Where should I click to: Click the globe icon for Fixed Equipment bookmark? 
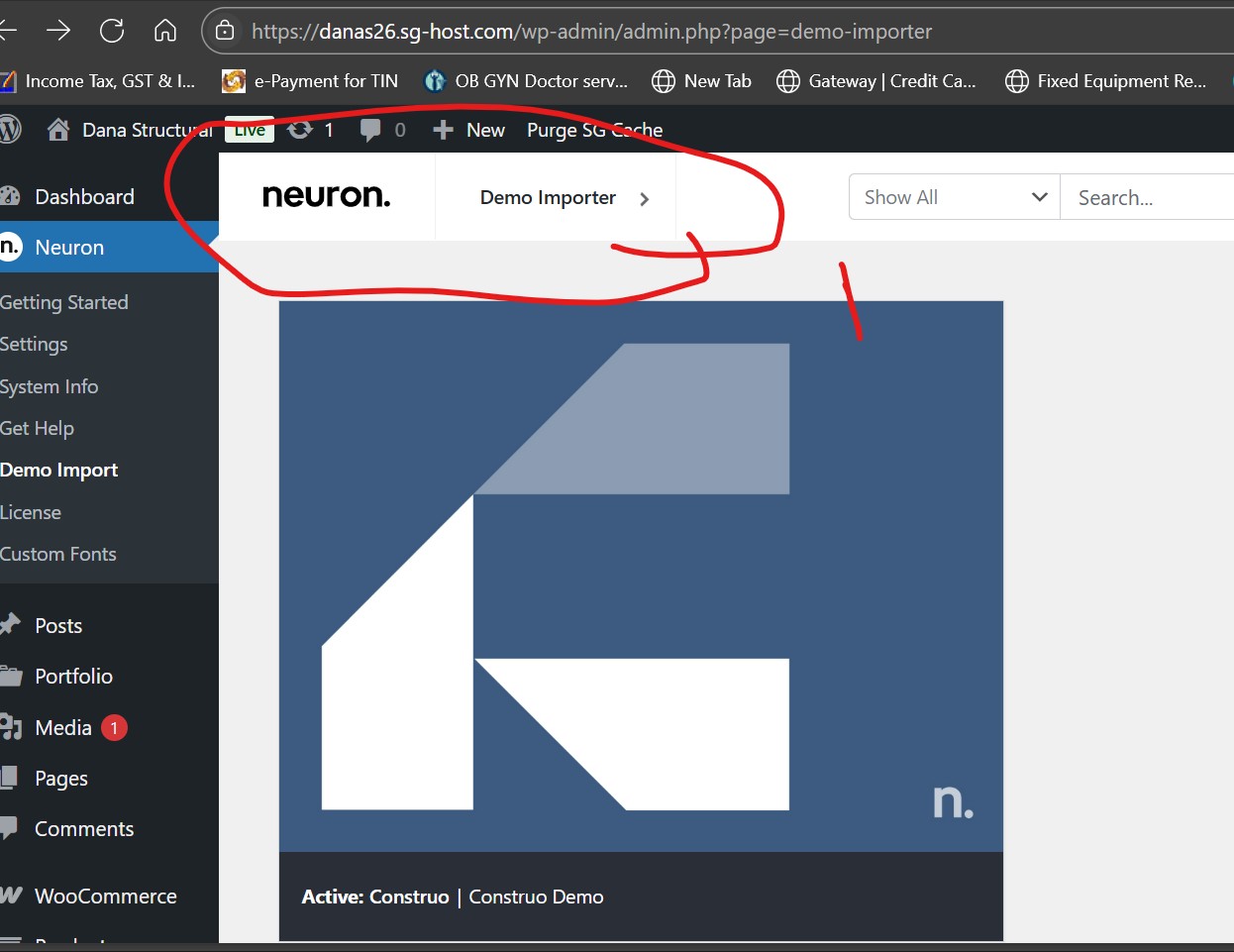tap(1017, 81)
